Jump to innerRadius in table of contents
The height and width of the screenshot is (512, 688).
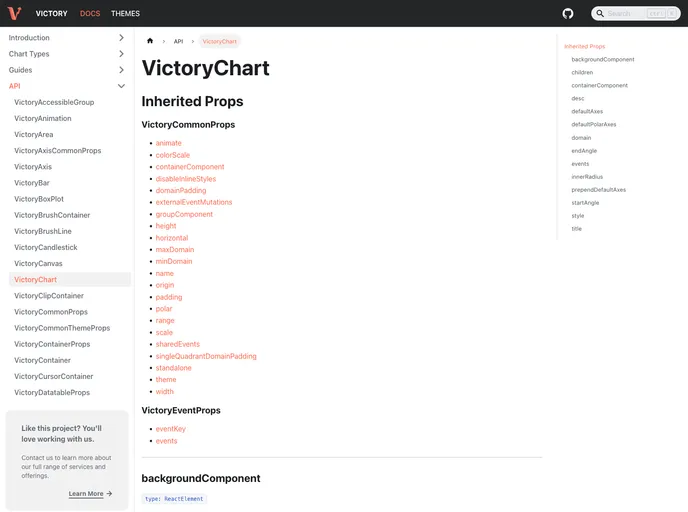[587, 177]
